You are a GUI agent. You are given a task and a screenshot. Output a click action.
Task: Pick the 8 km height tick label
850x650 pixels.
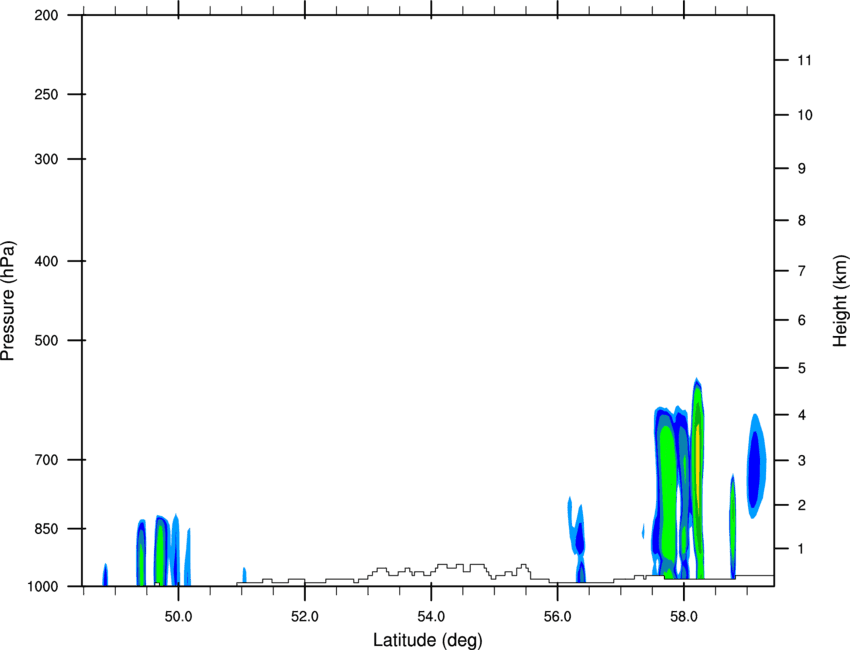click(801, 220)
